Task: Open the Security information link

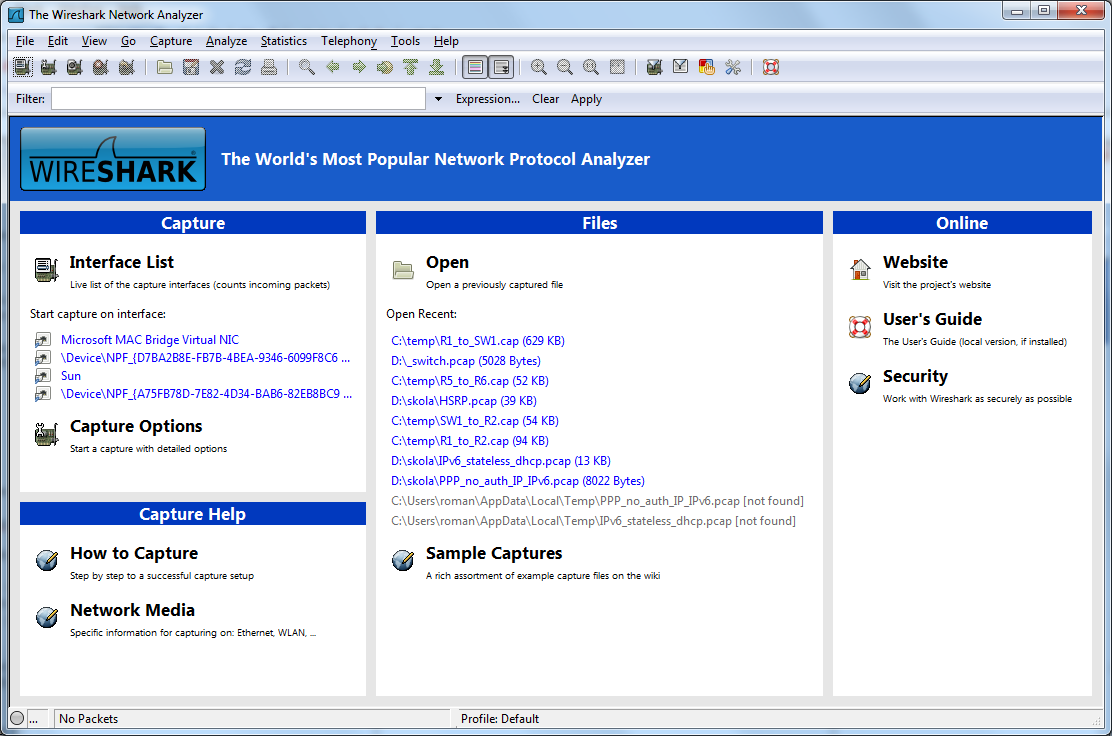Action: pyautogui.click(x=916, y=377)
